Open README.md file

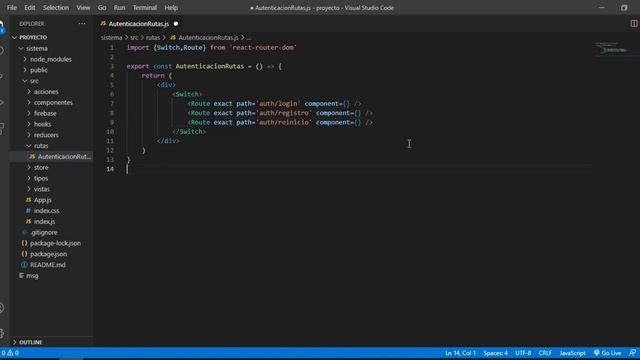pos(47,265)
